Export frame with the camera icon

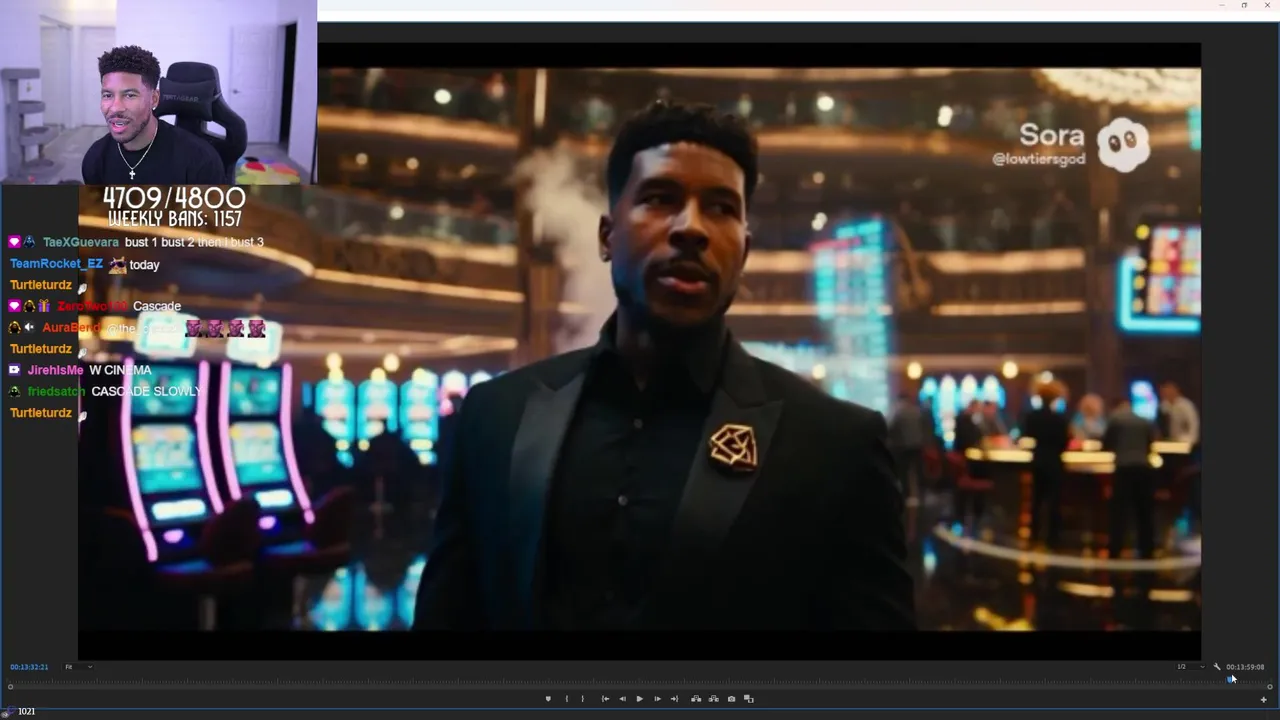[x=731, y=699]
